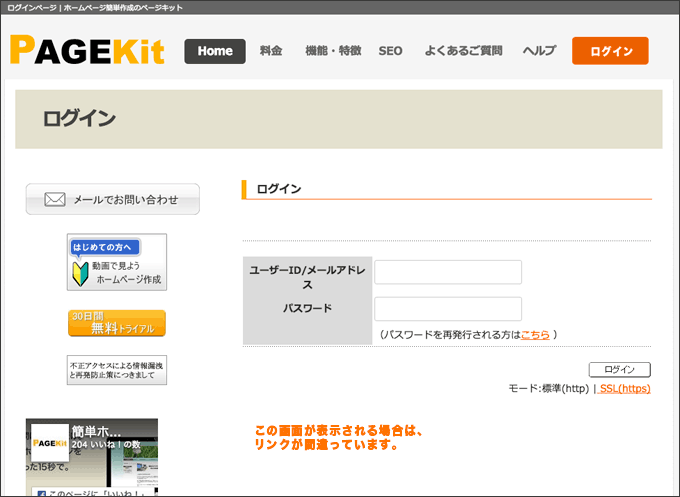Open よくあるご質問 FAQ menu item
680x497 pixels.
coord(463,51)
